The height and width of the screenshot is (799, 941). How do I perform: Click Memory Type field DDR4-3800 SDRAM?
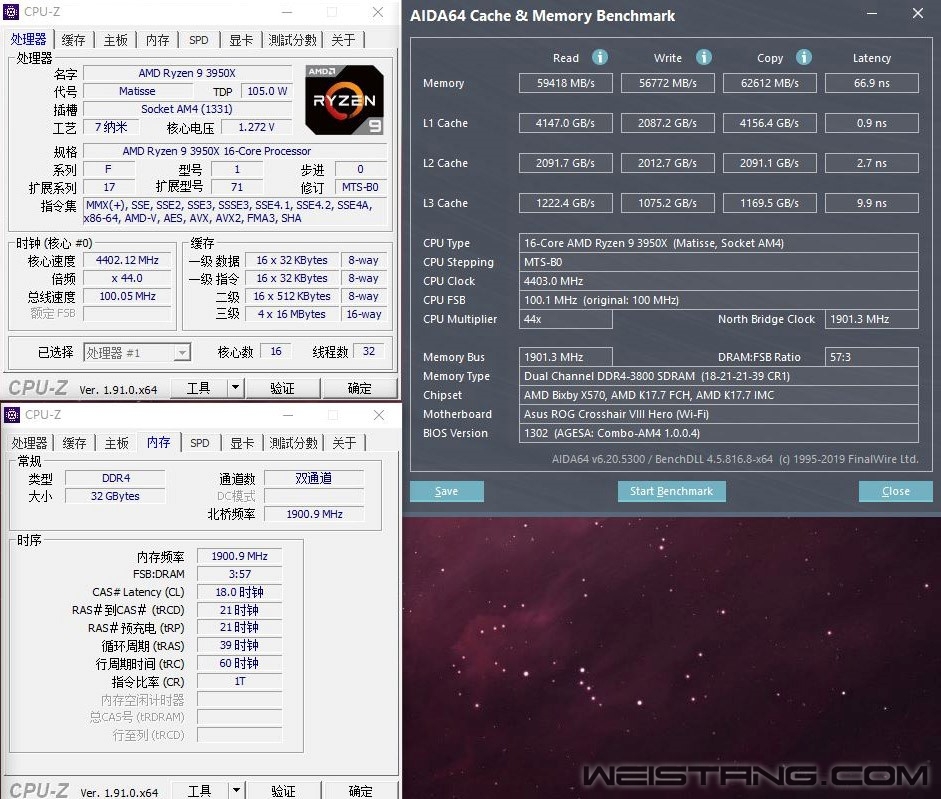click(718, 376)
